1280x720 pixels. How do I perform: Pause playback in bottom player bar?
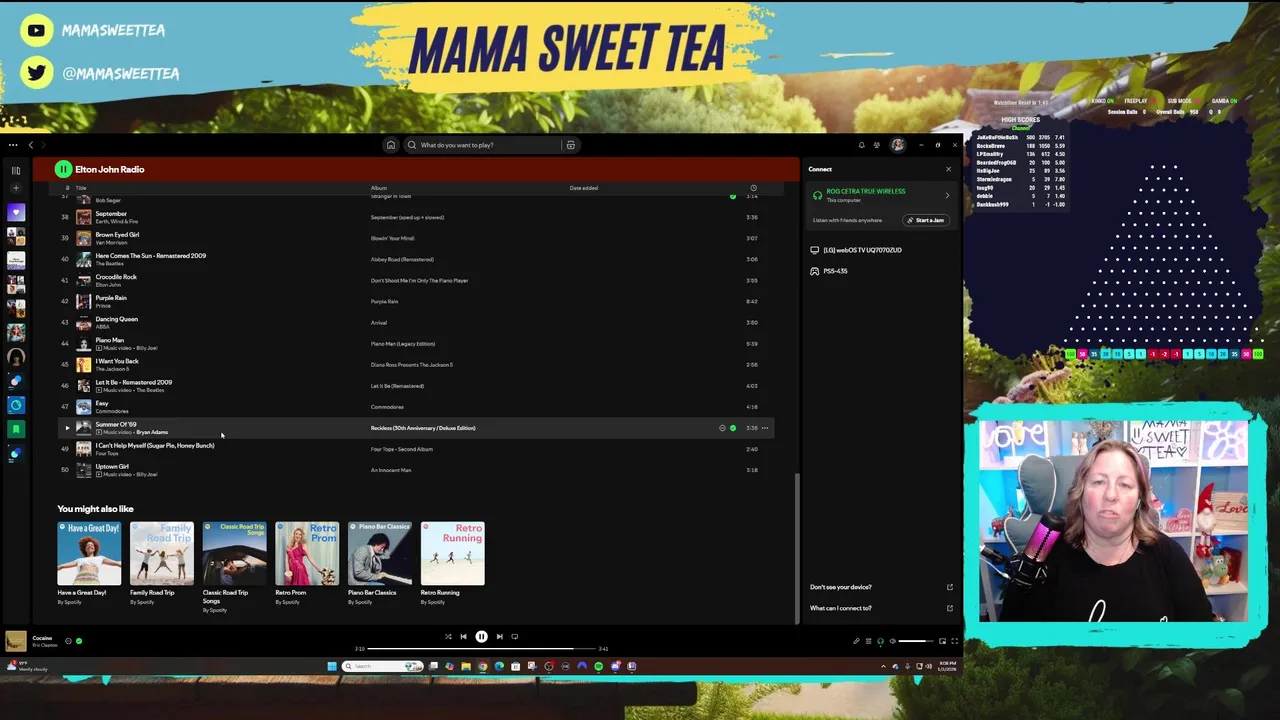(481, 636)
